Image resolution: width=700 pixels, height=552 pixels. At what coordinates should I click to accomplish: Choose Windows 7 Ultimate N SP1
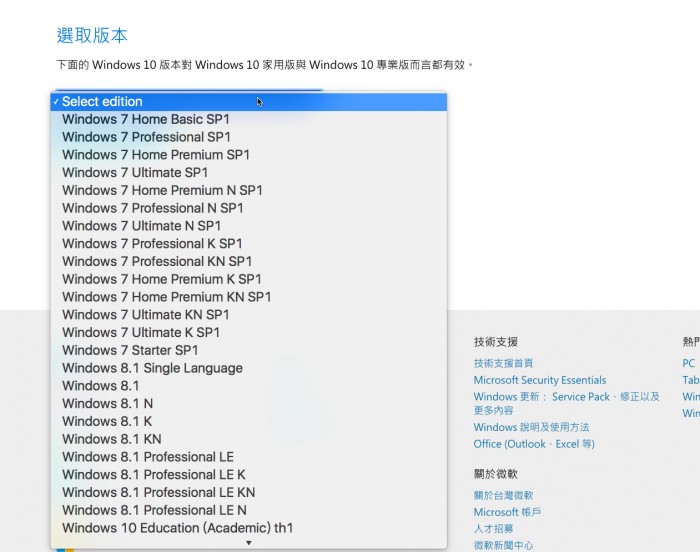249,226
